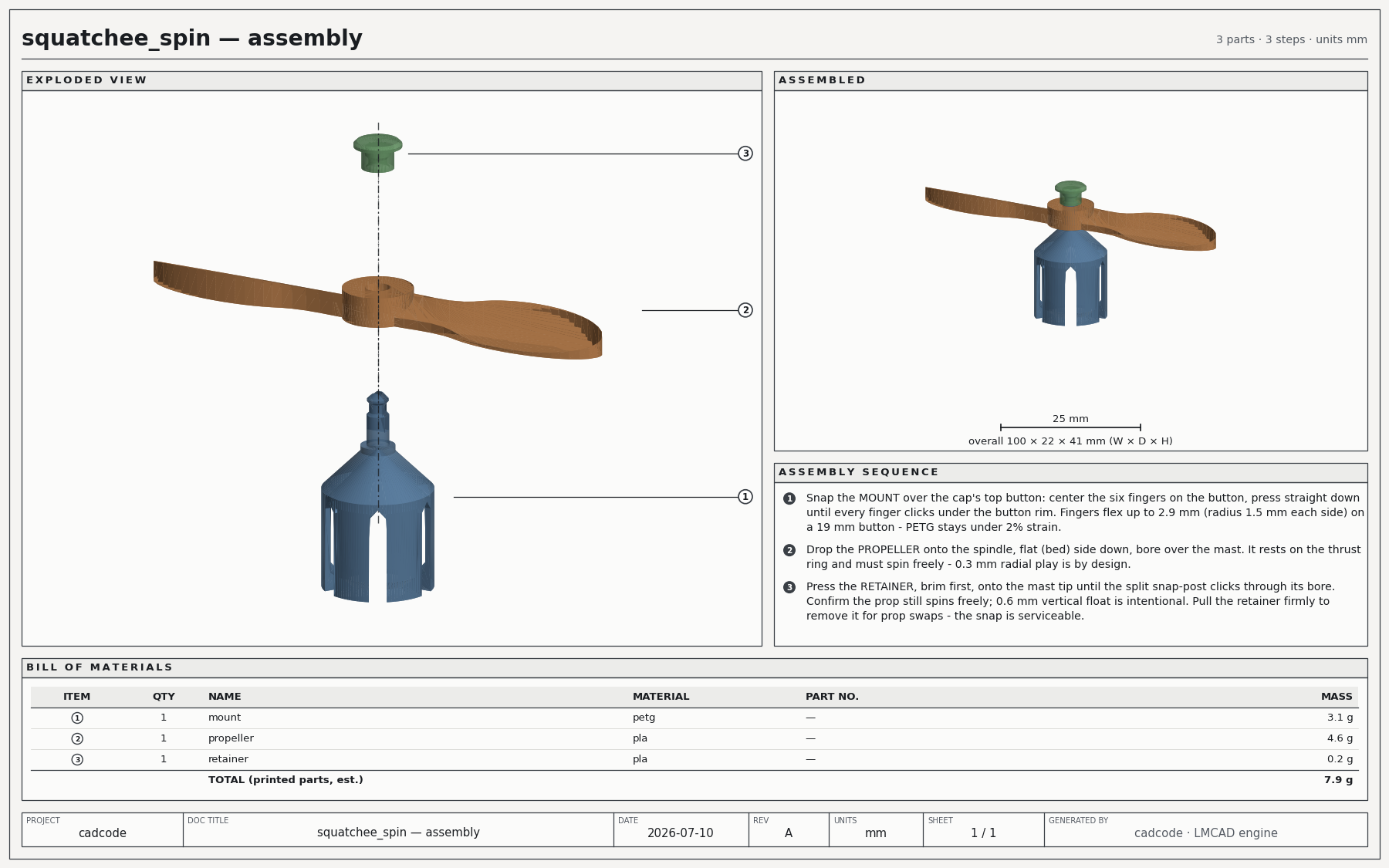
Task: Click item 1 marker in bill of materials
Action: (77, 718)
